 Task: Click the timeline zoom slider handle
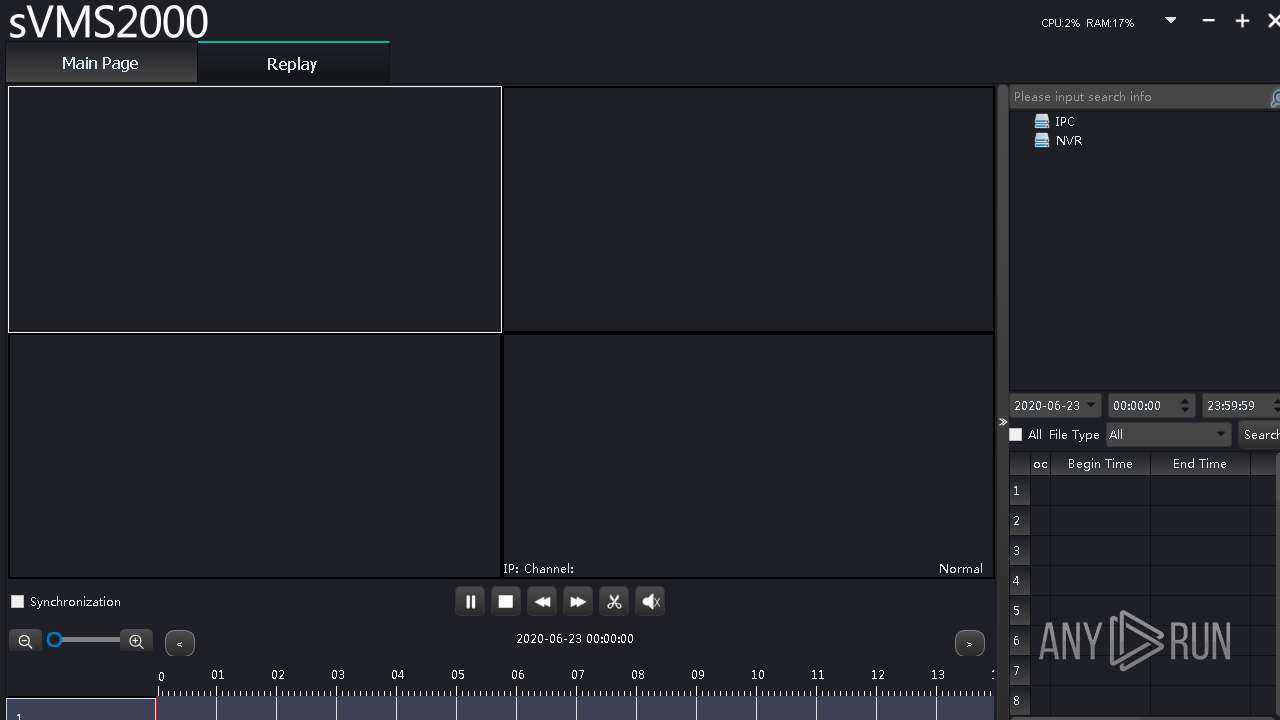coord(55,640)
